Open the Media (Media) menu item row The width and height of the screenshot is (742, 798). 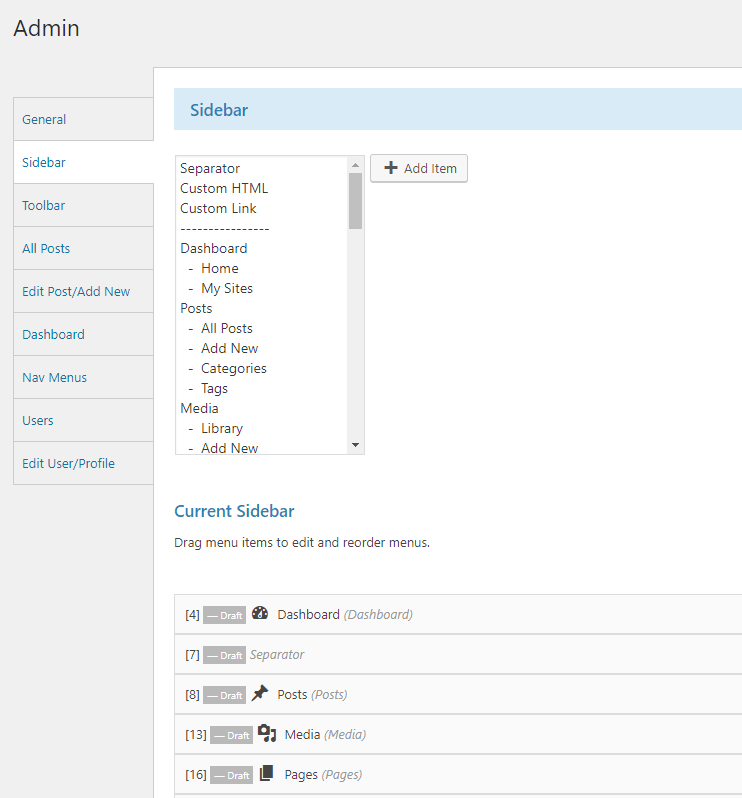(x=458, y=734)
